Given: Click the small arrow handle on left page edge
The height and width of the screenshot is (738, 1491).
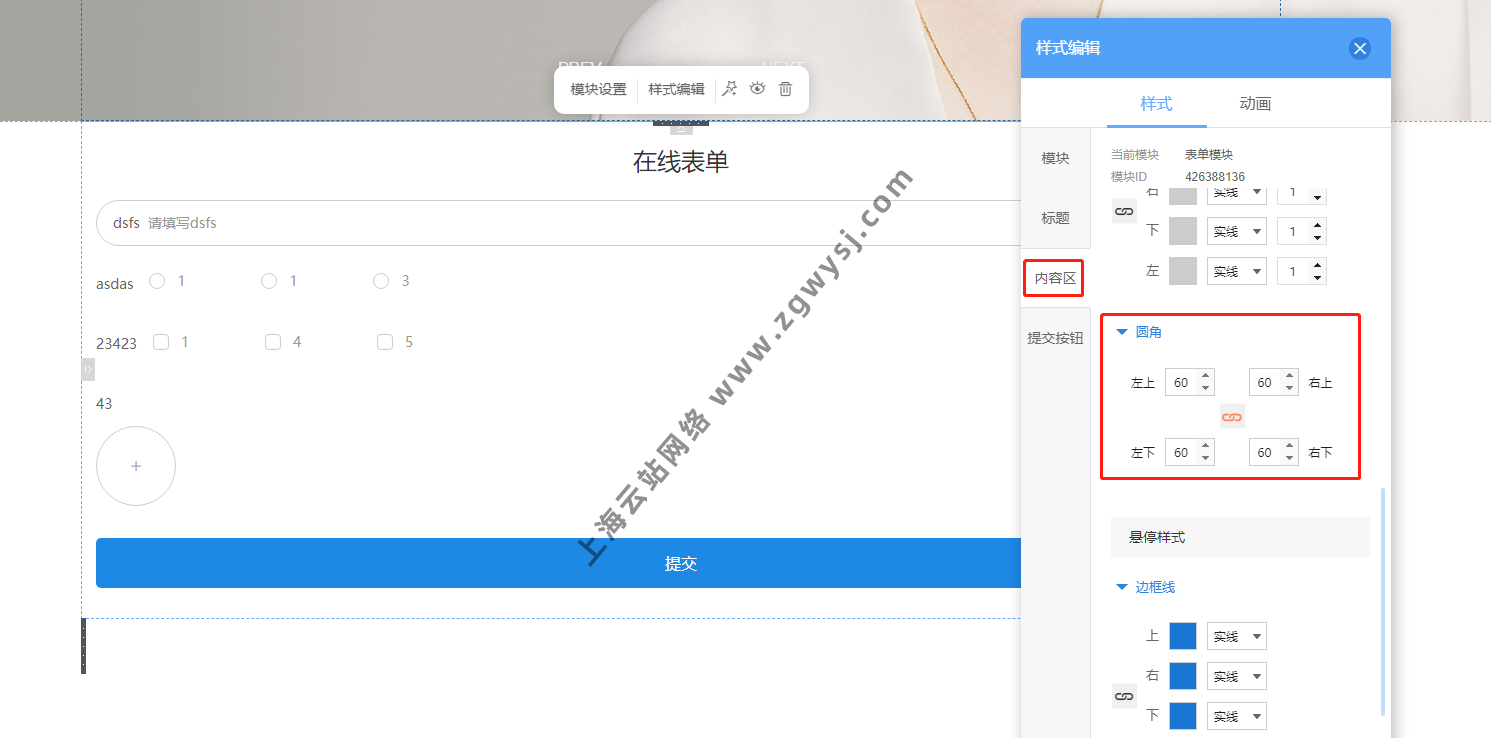Looking at the screenshot, I should pyautogui.click(x=88, y=370).
